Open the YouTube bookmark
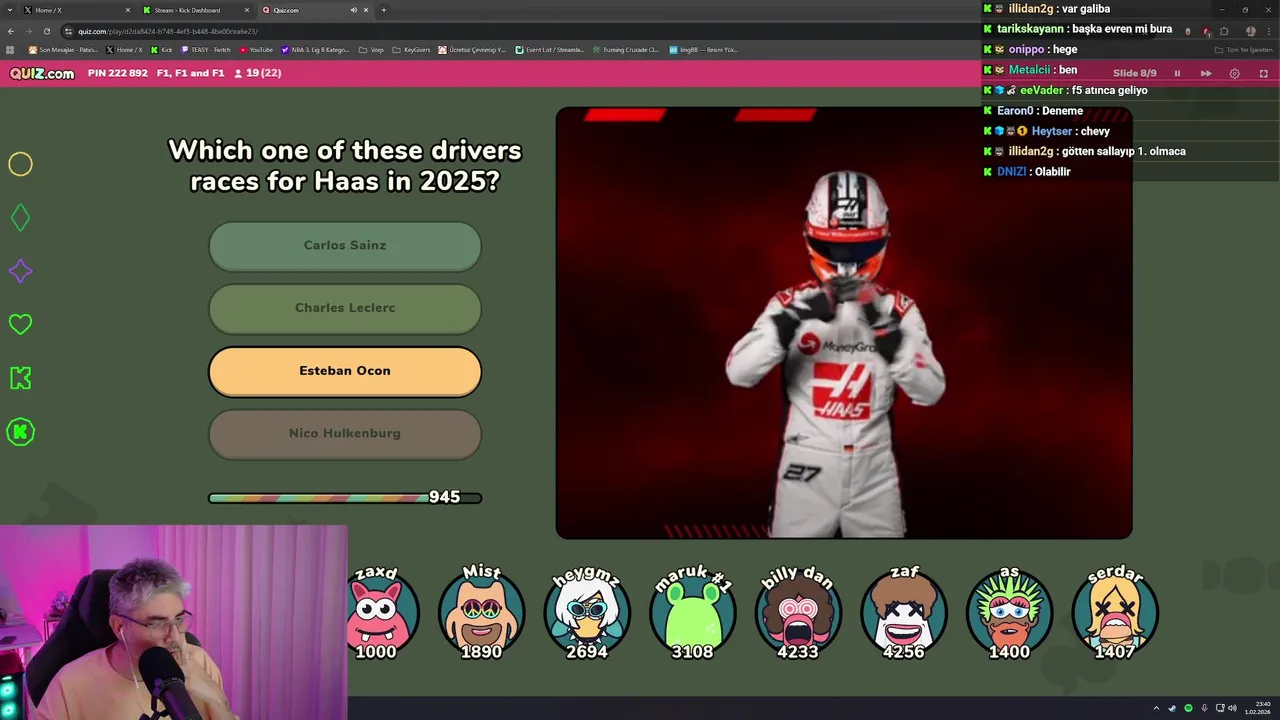Image resolution: width=1280 pixels, height=720 pixels. click(256, 50)
